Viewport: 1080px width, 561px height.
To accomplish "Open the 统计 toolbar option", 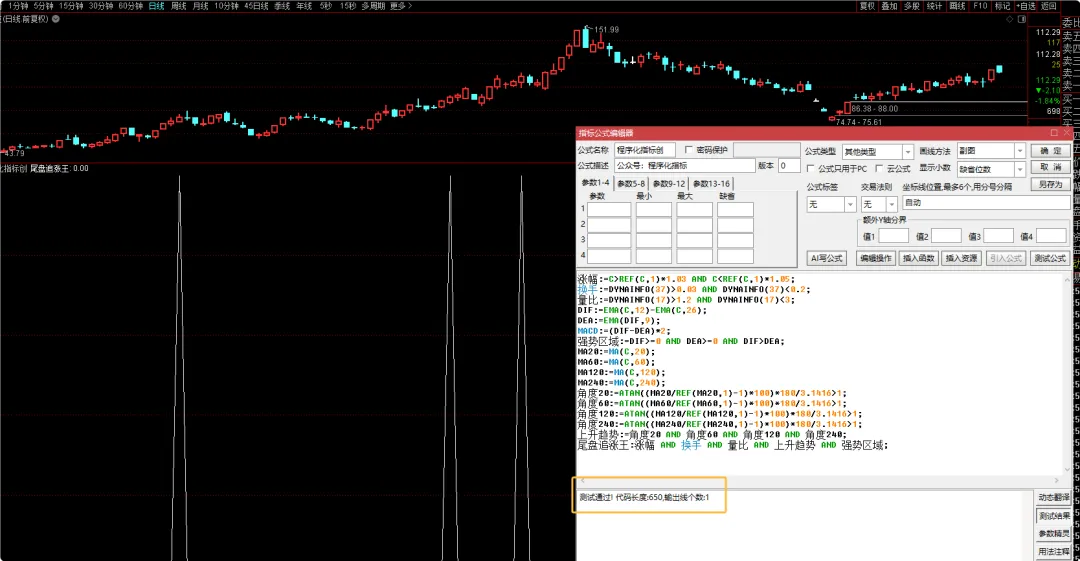I will 934,6.
